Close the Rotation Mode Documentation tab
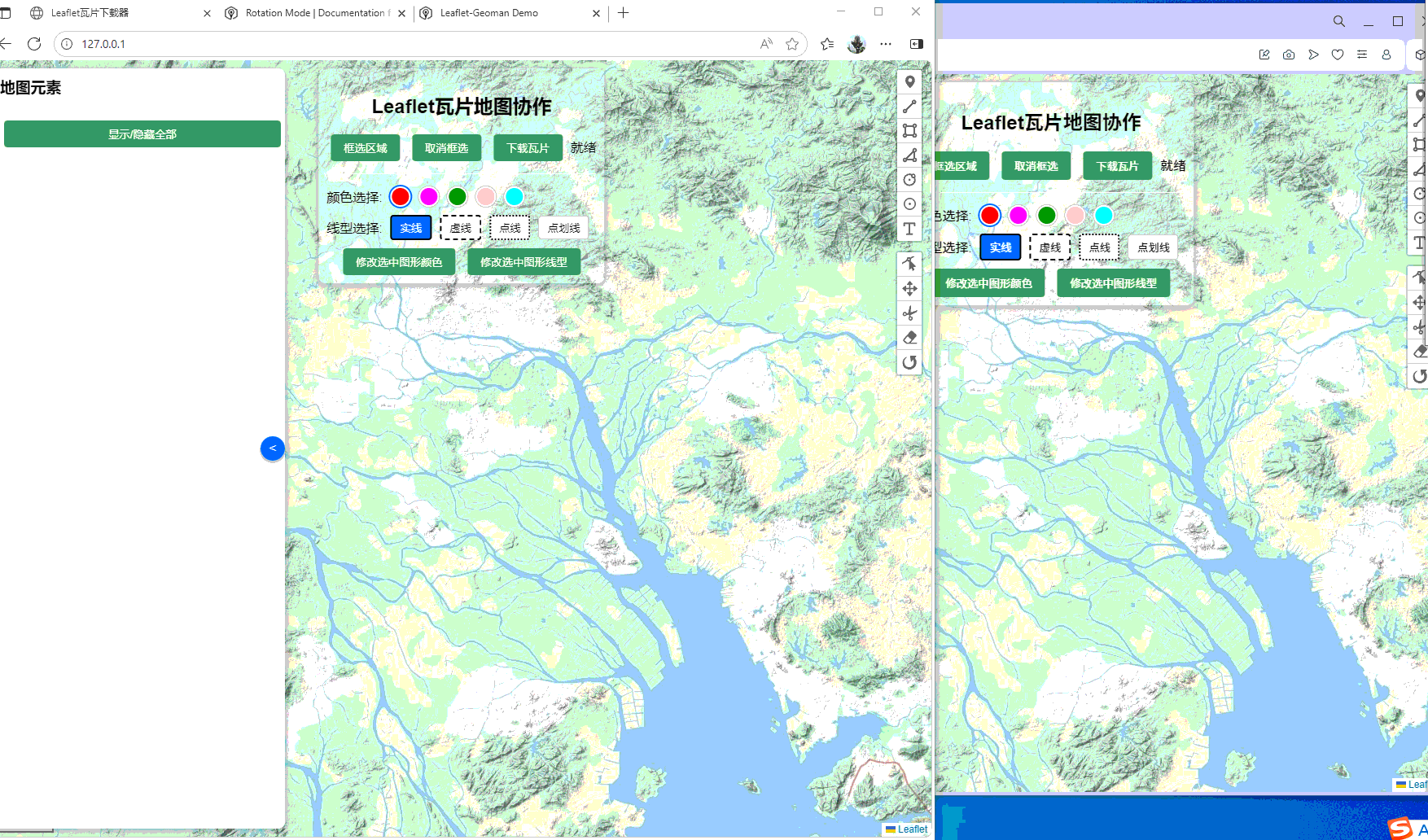The width and height of the screenshot is (1428, 840). pos(401,13)
